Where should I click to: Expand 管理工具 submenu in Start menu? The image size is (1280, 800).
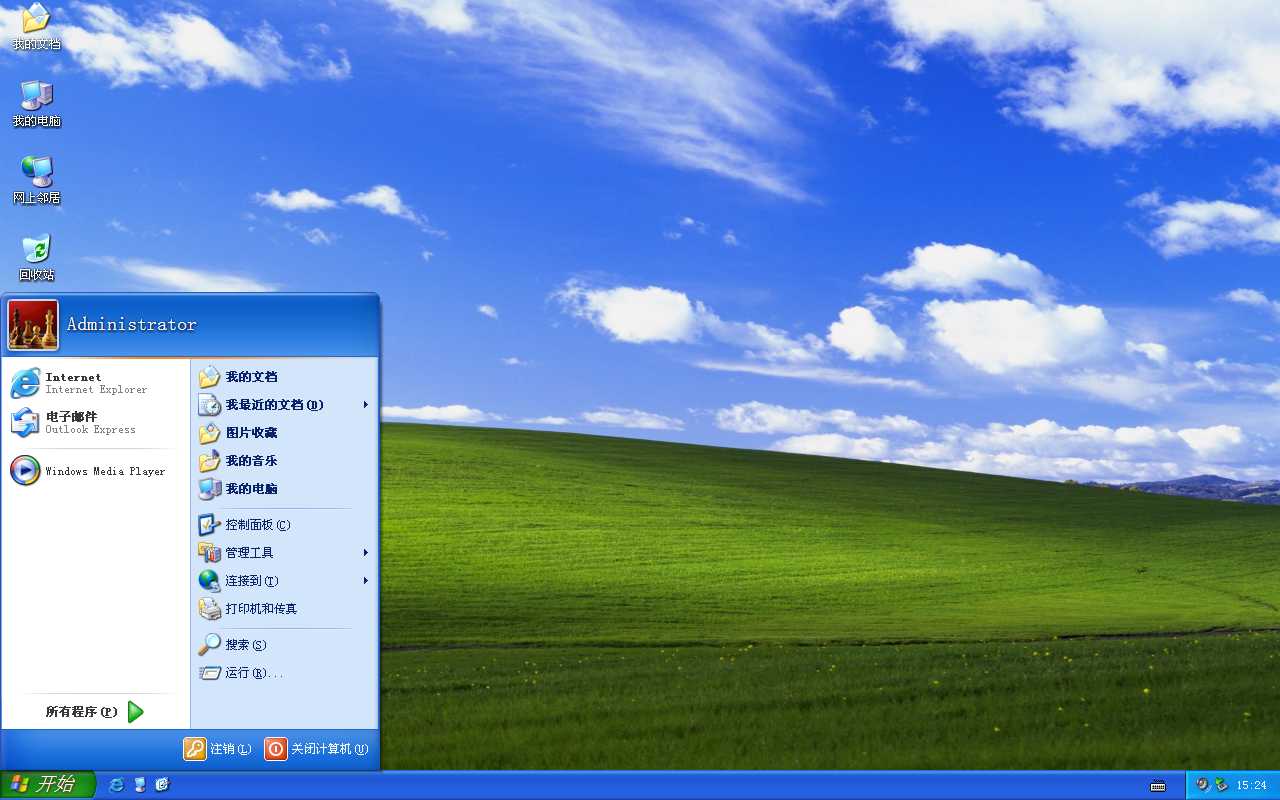tap(284, 553)
